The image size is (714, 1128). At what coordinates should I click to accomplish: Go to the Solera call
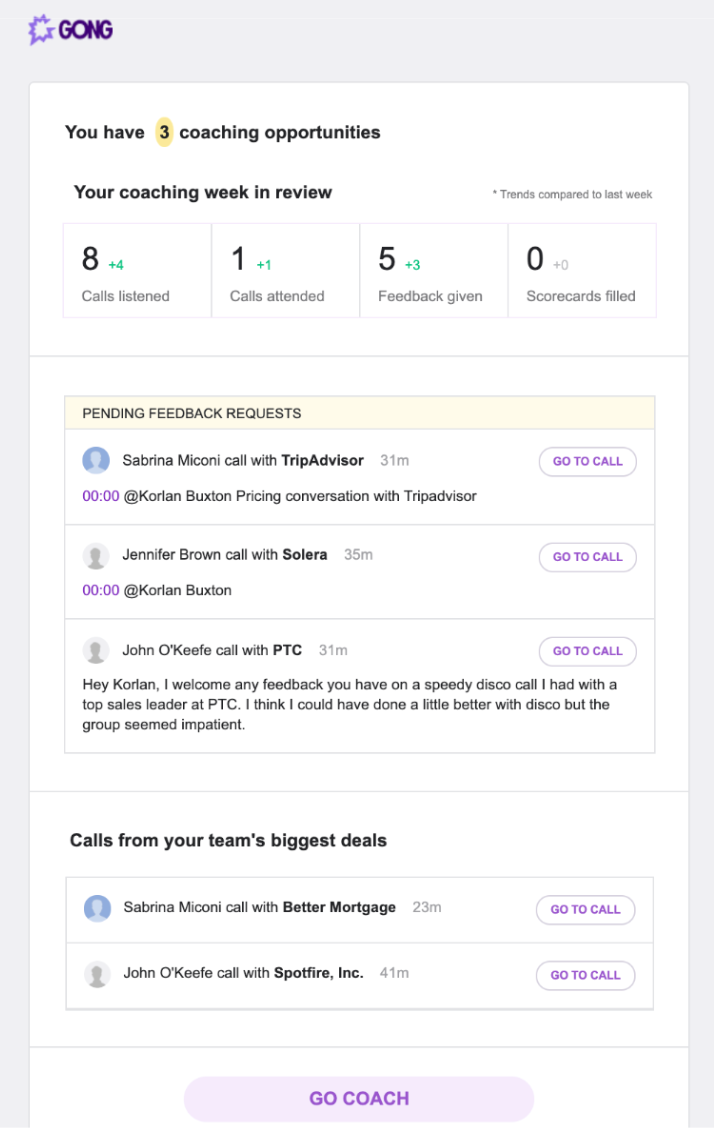point(587,557)
